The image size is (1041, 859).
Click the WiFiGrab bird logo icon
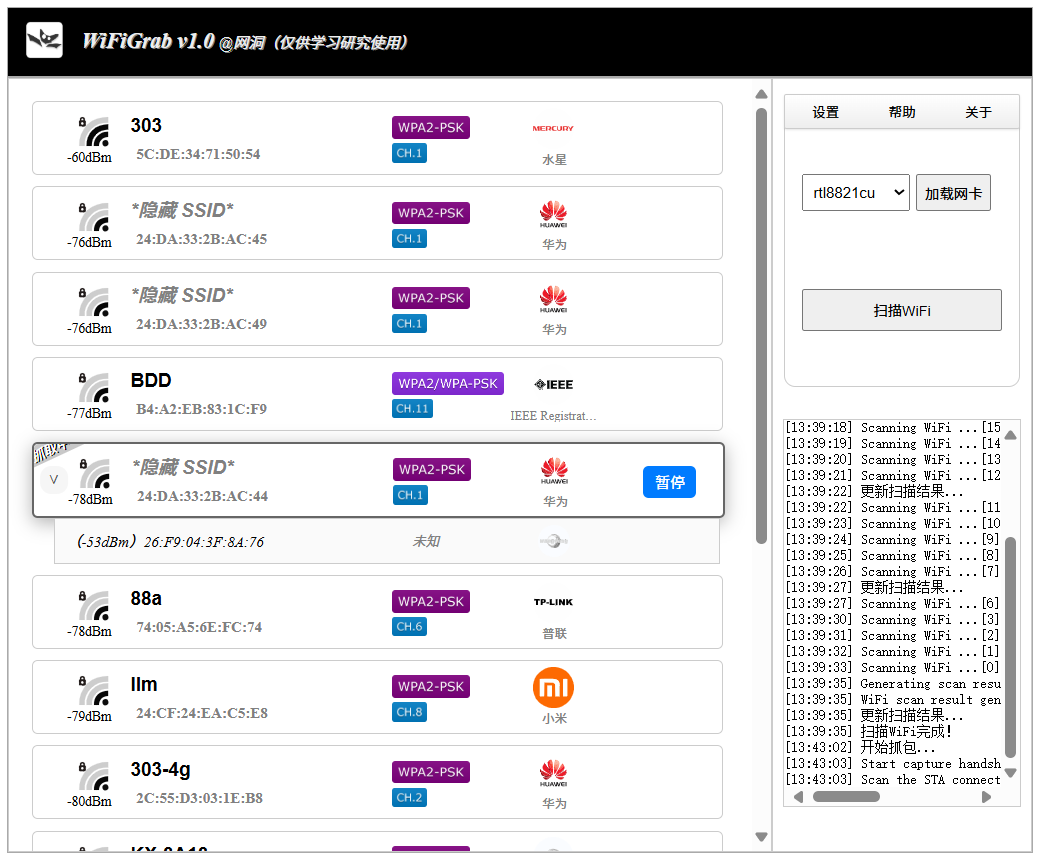pos(44,40)
